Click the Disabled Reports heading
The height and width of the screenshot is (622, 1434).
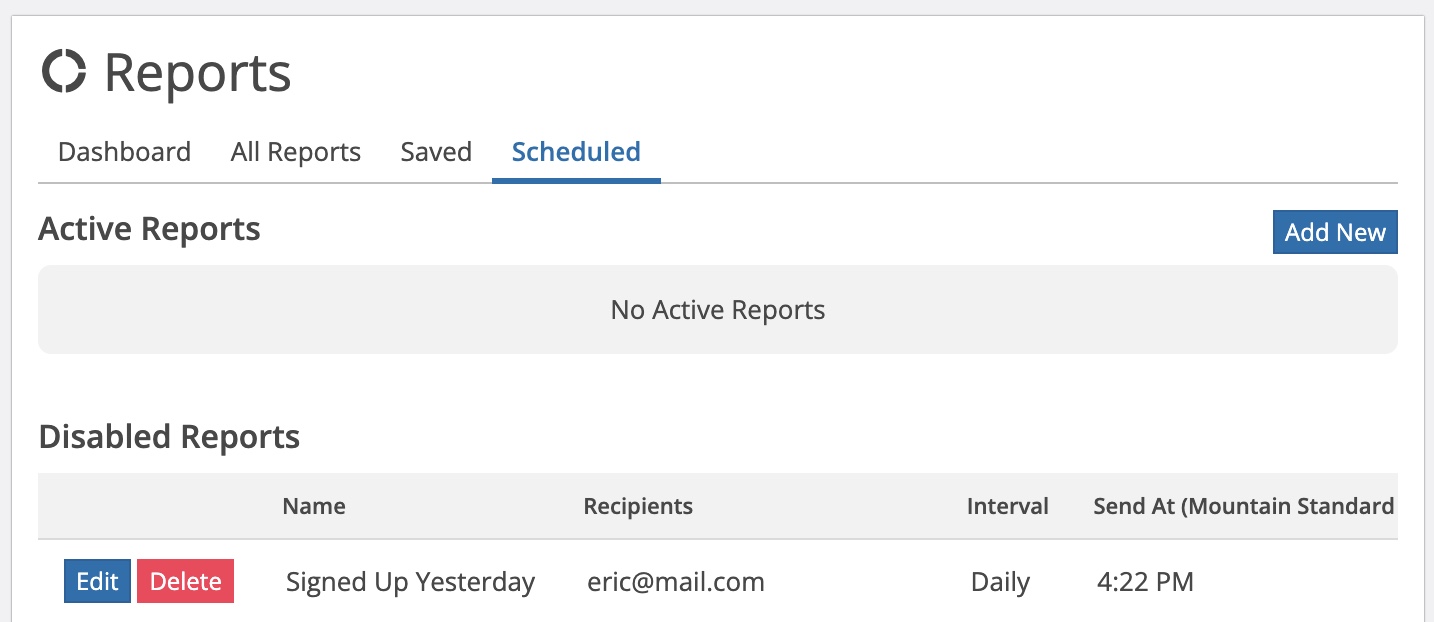pyautogui.click(x=169, y=437)
